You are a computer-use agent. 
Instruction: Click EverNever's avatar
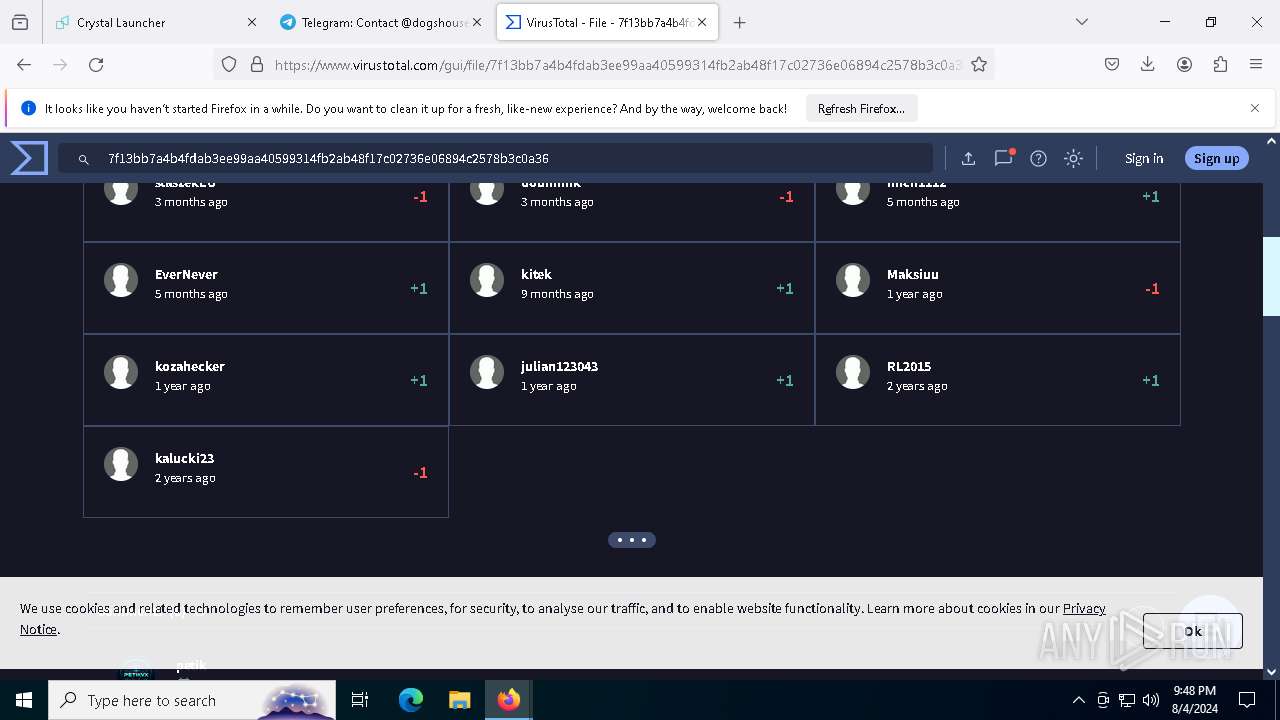[x=121, y=280]
